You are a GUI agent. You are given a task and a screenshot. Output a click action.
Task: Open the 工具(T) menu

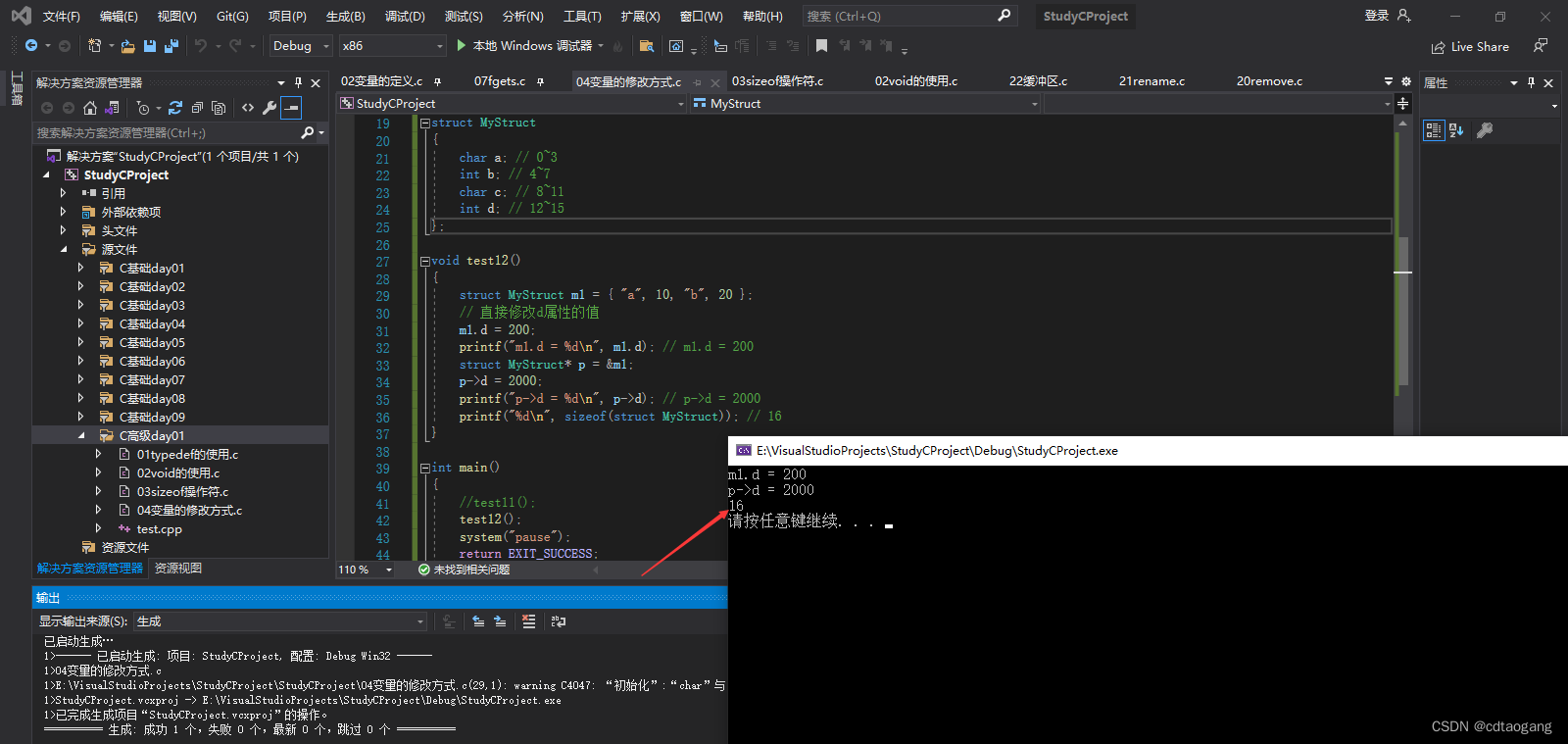(582, 16)
